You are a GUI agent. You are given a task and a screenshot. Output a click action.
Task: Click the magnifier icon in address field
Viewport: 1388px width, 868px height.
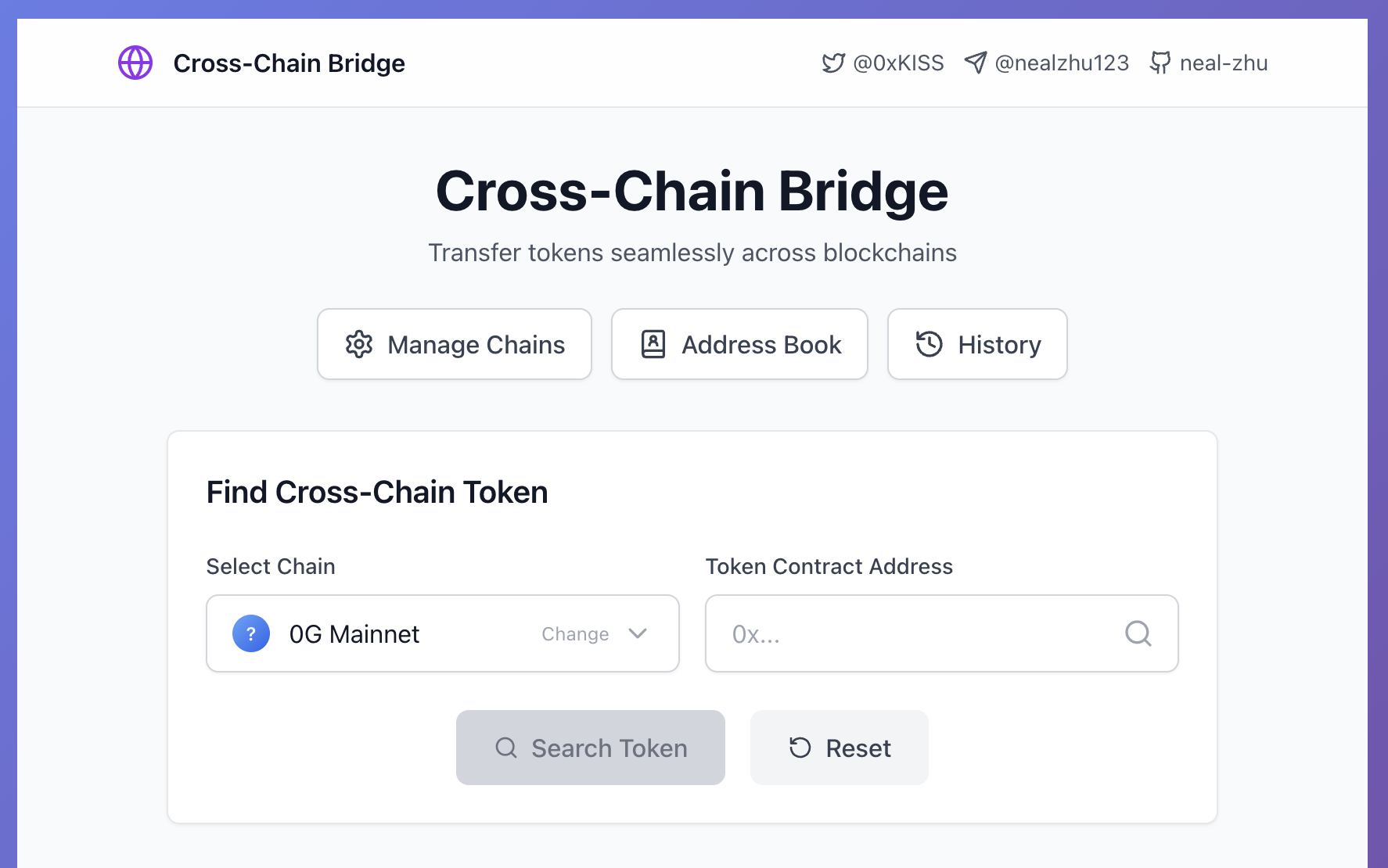tap(1138, 633)
